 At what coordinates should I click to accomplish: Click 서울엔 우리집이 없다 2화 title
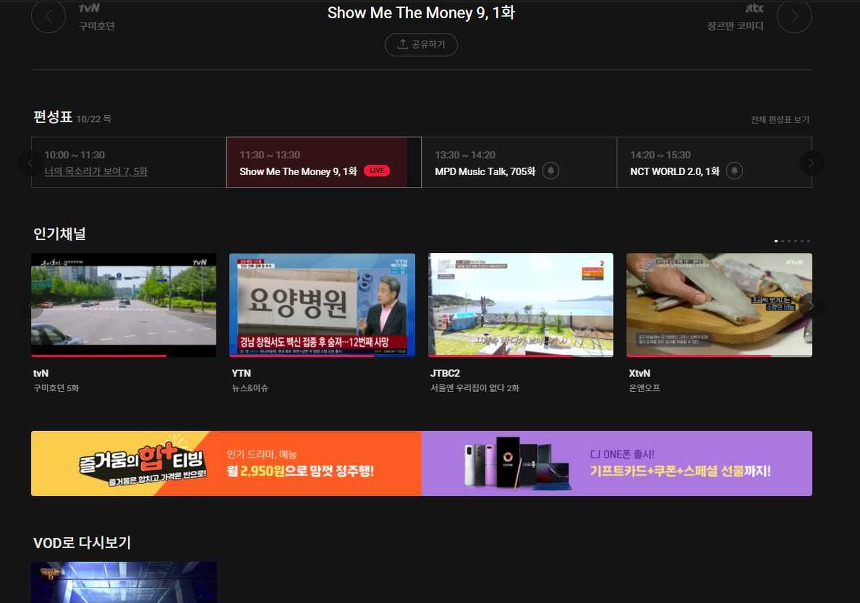click(474, 388)
